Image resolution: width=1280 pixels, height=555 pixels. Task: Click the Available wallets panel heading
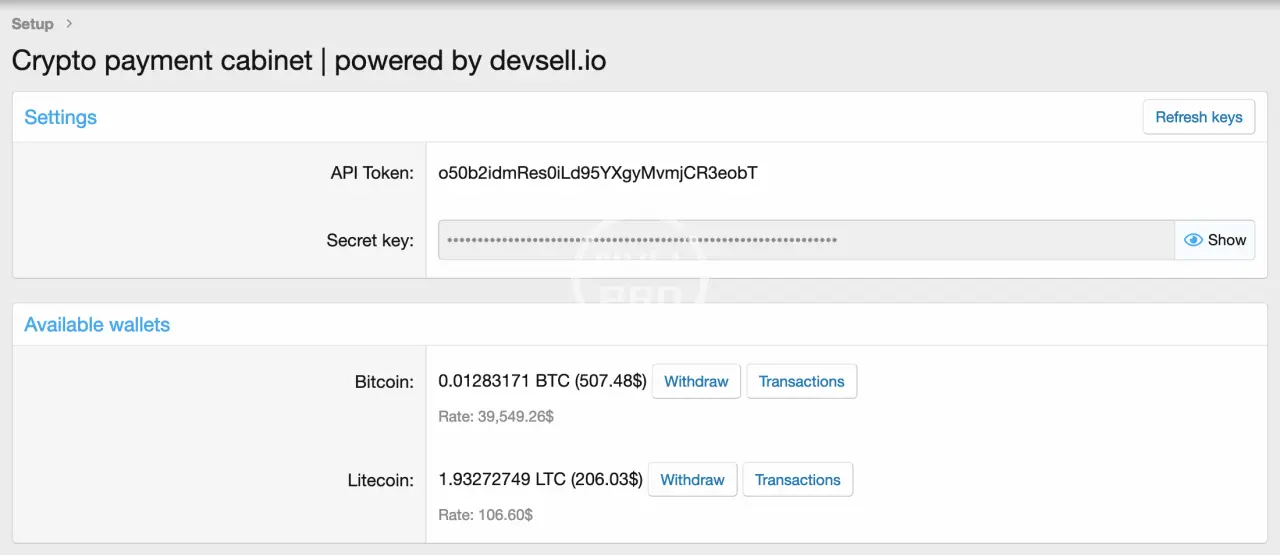[97, 325]
